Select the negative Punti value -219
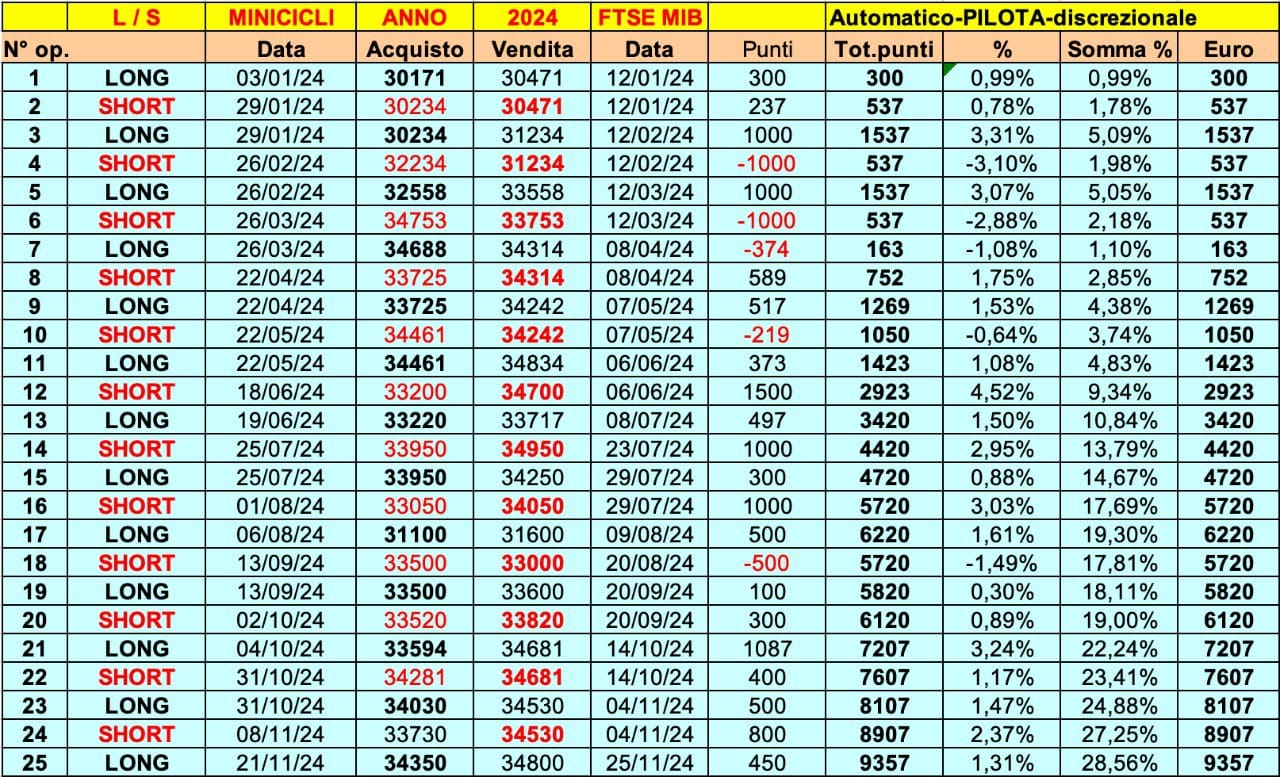Viewport: 1280px width, 777px height. (769, 335)
